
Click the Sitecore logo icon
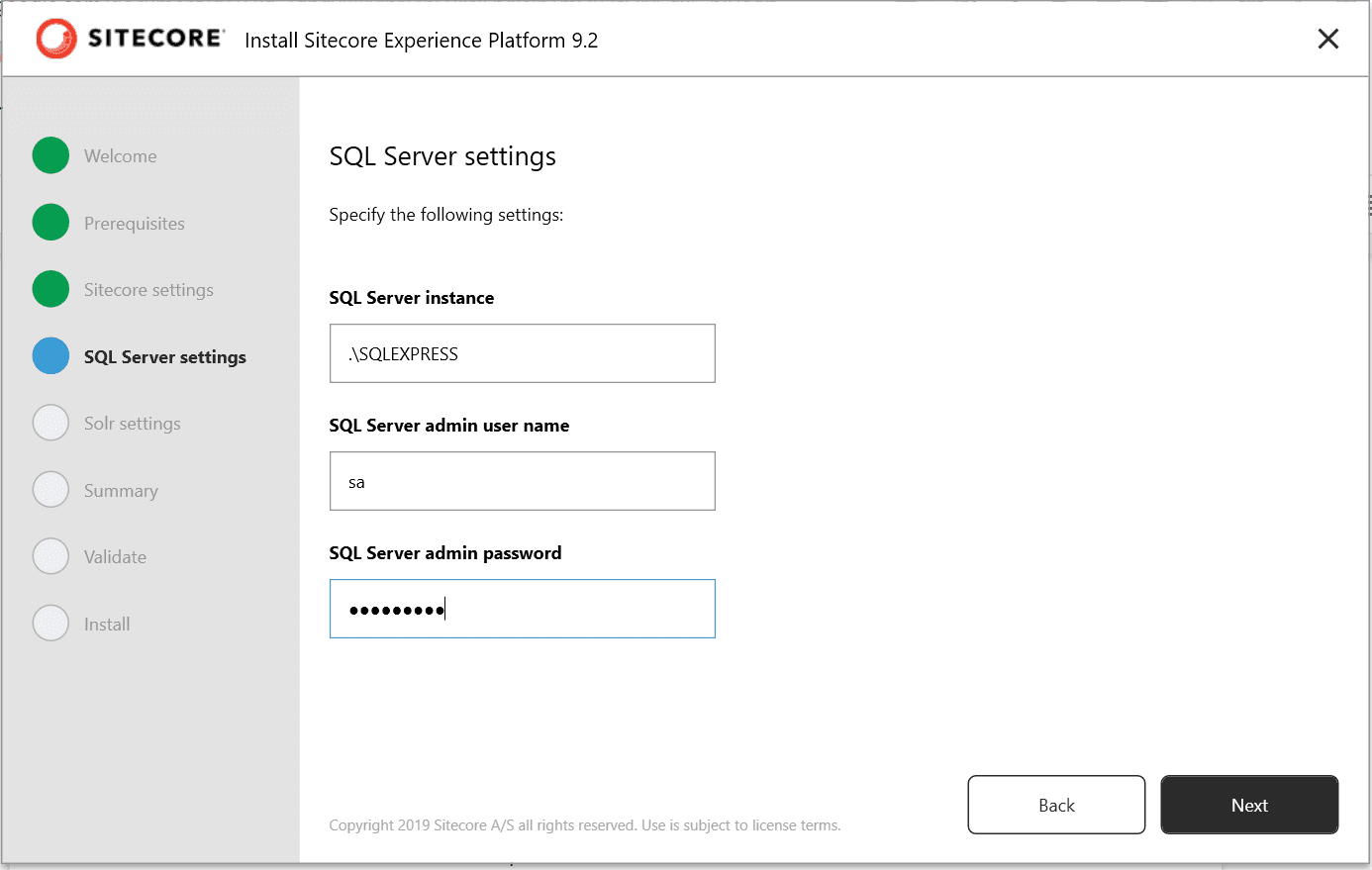pyautogui.click(x=56, y=40)
